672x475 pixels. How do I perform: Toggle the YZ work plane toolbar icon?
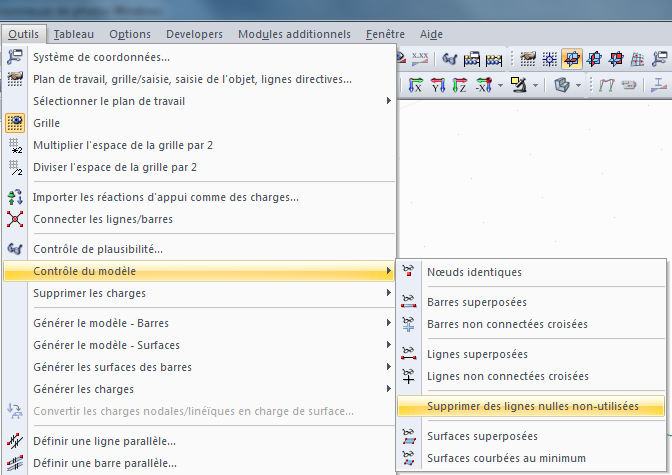click(x=594, y=59)
